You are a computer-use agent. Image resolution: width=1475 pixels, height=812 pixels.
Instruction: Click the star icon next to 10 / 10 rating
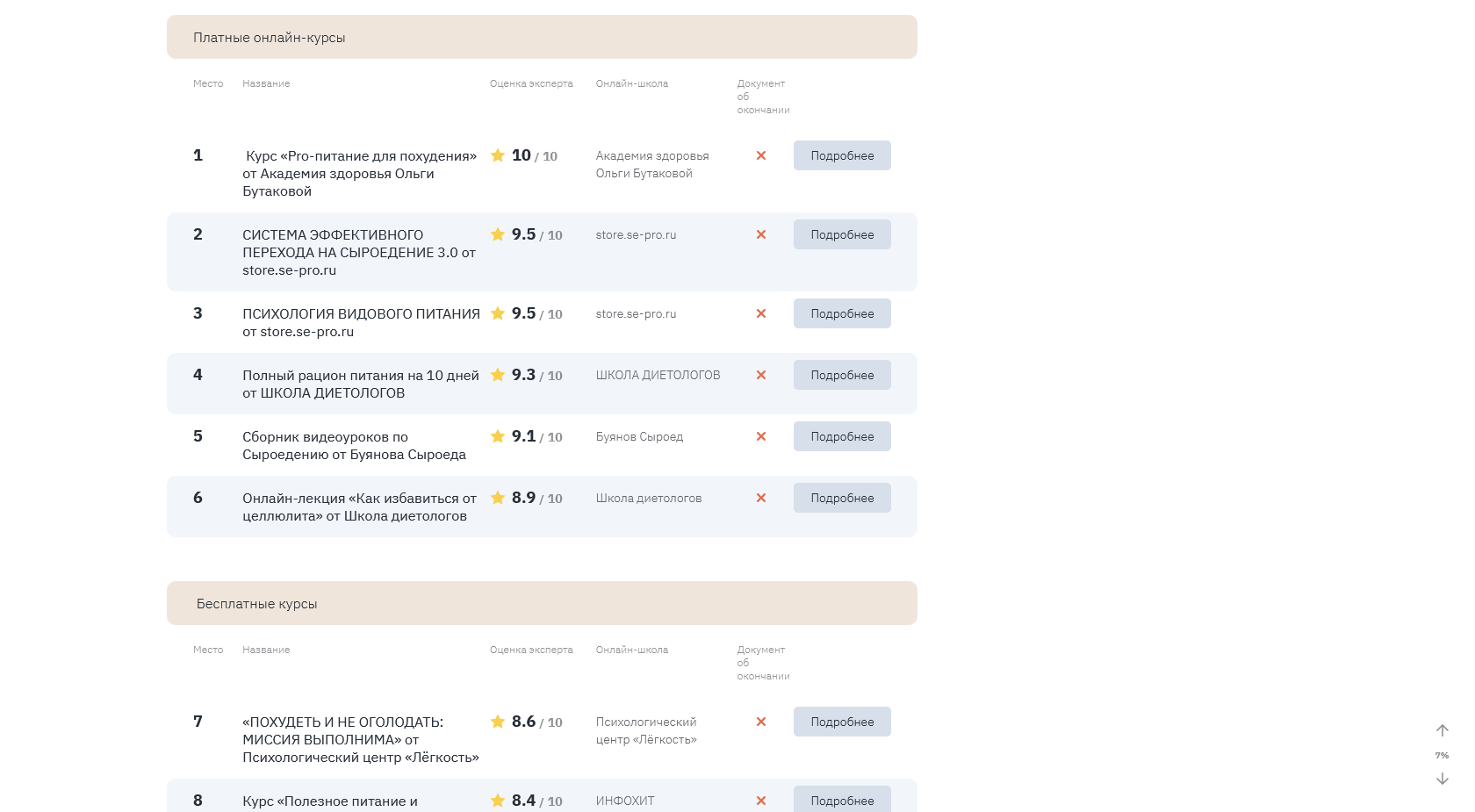[x=498, y=155]
